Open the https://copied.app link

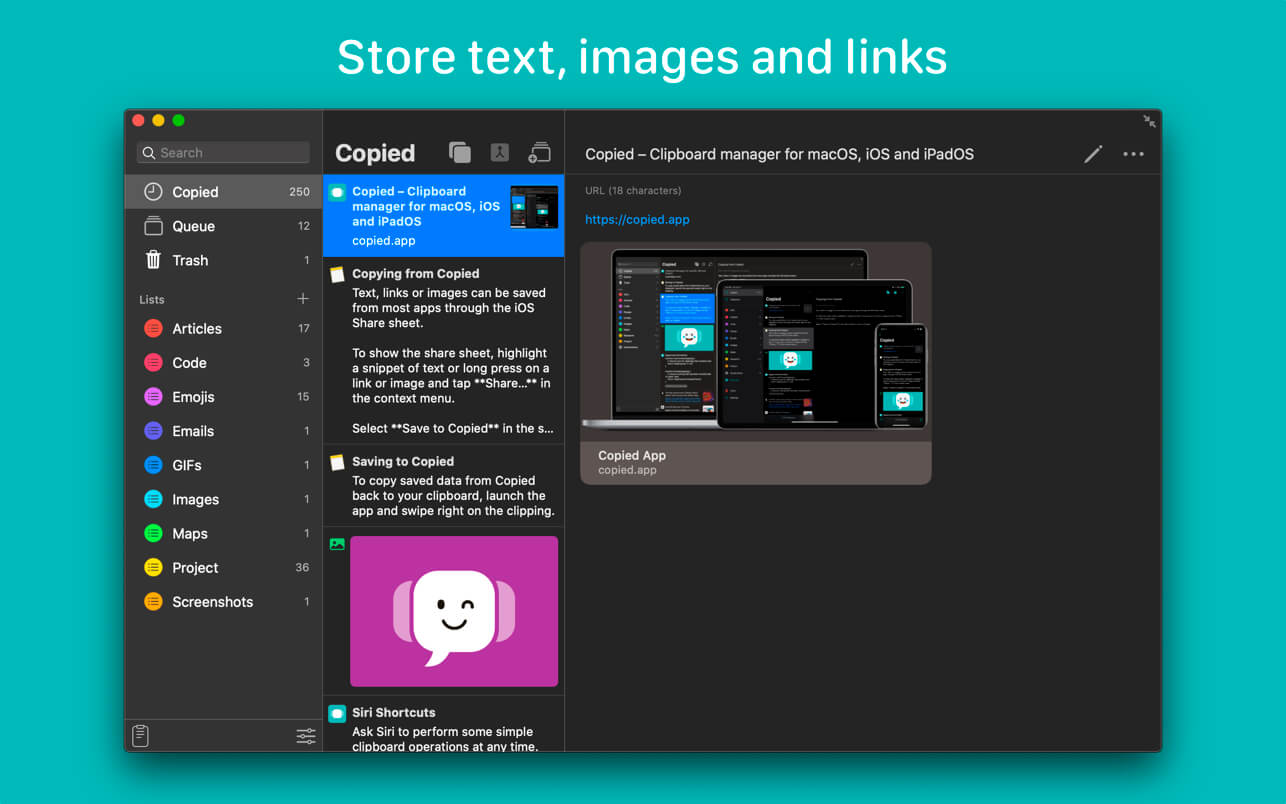(637, 219)
